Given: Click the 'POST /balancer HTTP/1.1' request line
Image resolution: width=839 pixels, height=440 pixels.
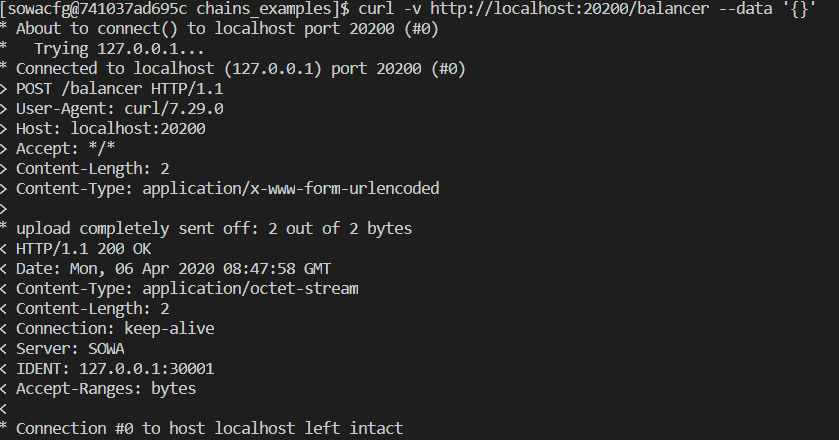Looking at the screenshot, I should 111,88.
